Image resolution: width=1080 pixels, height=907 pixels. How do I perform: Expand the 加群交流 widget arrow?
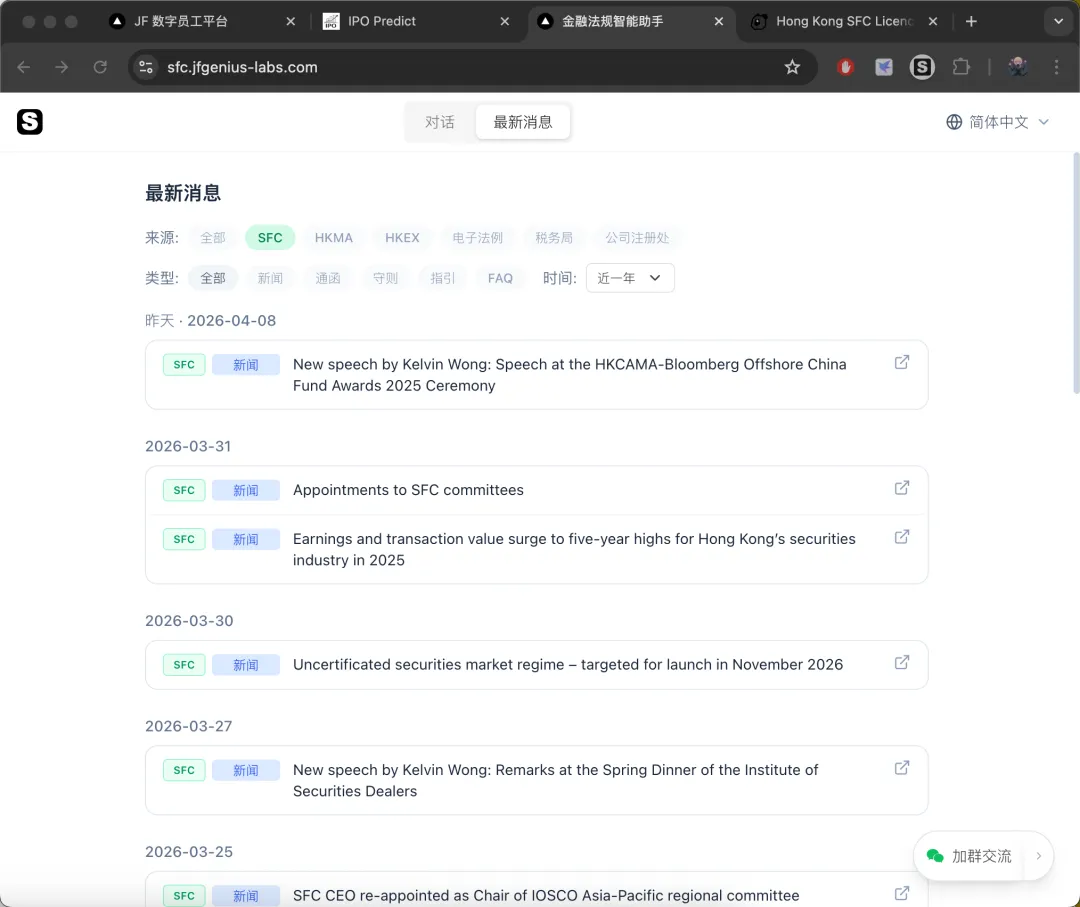1039,856
